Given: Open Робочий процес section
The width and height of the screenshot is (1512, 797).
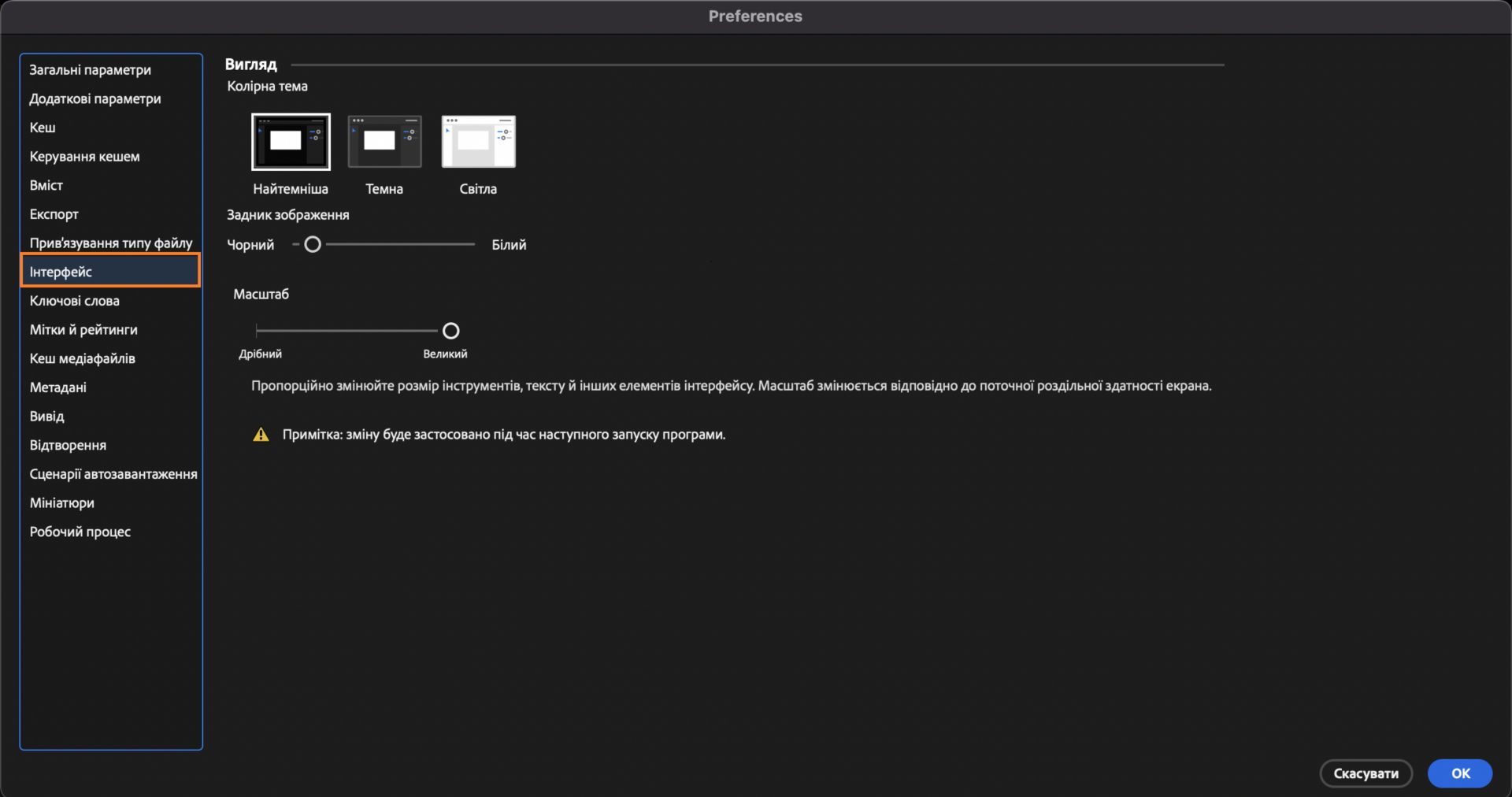Looking at the screenshot, I should (111, 532).
